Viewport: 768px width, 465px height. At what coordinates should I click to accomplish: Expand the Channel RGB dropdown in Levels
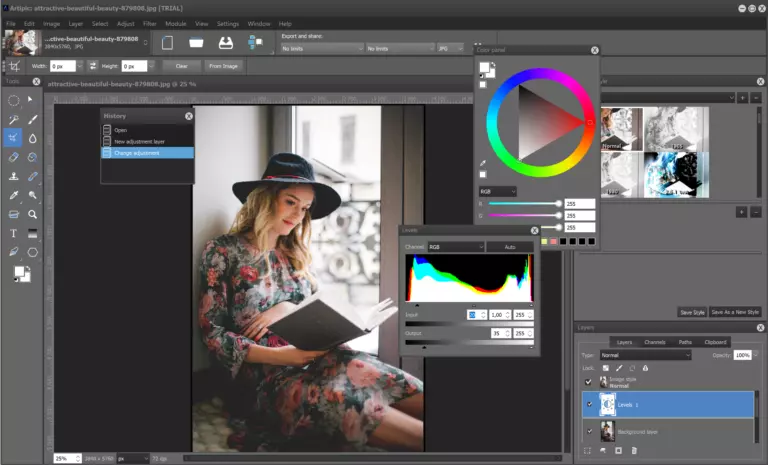455,246
